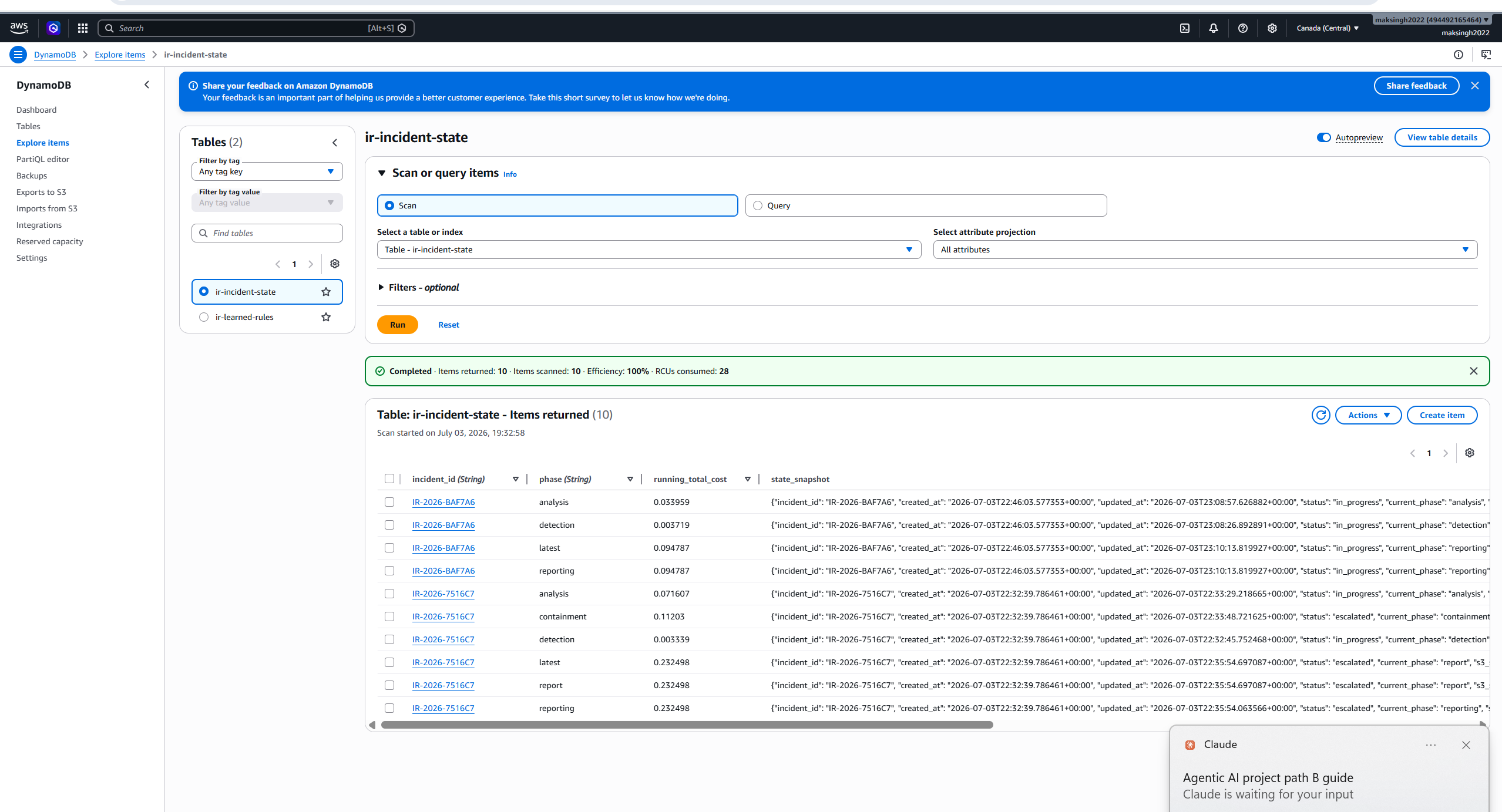Click View table details button

[x=1442, y=137]
